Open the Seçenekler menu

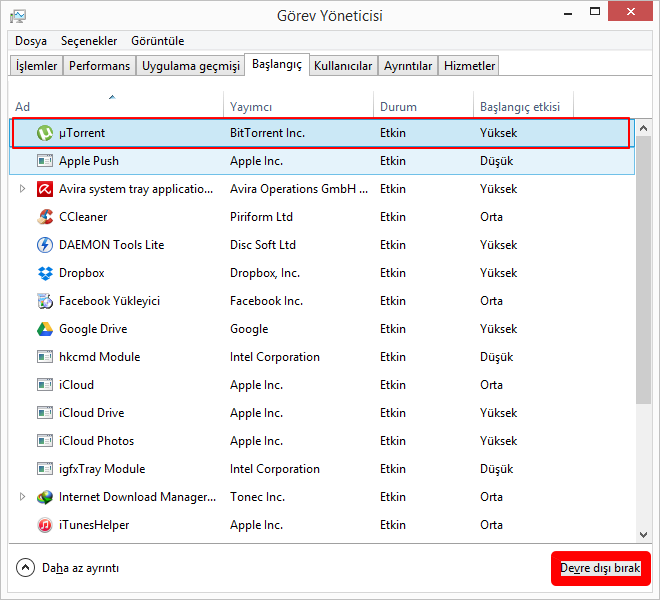[89, 41]
